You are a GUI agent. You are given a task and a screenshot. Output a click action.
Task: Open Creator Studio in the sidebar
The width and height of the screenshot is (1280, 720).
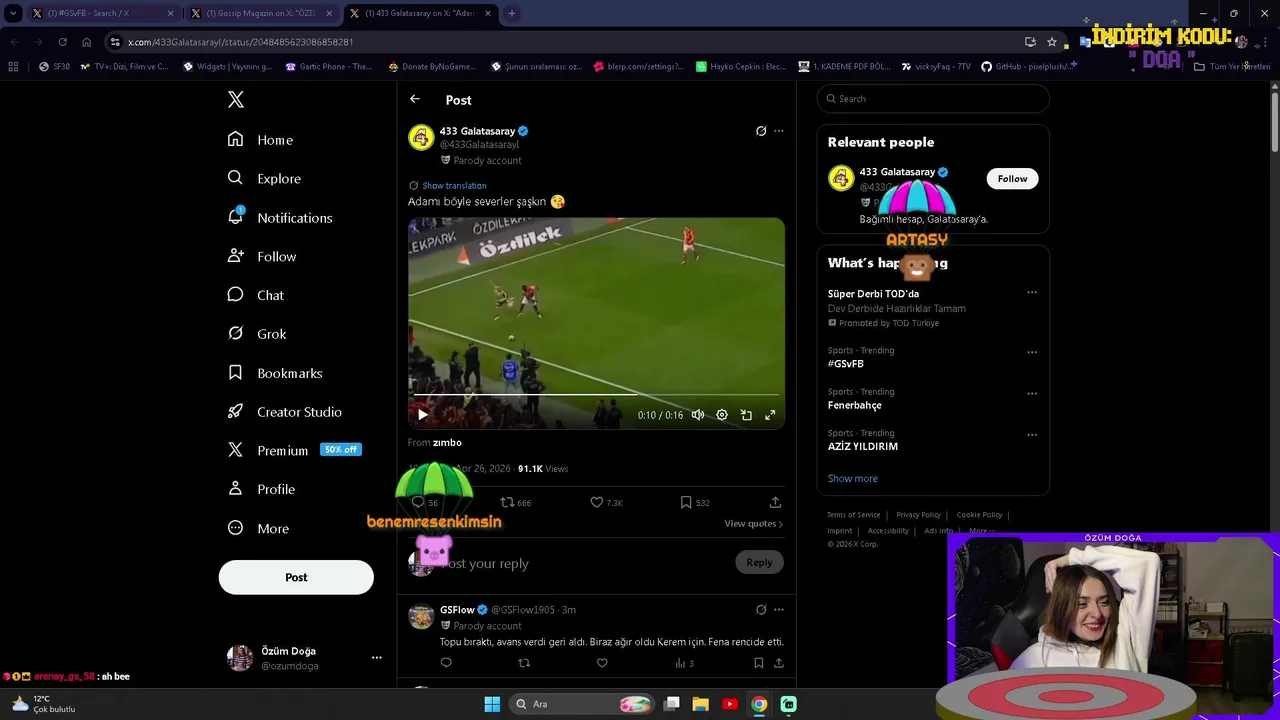click(285, 412)
